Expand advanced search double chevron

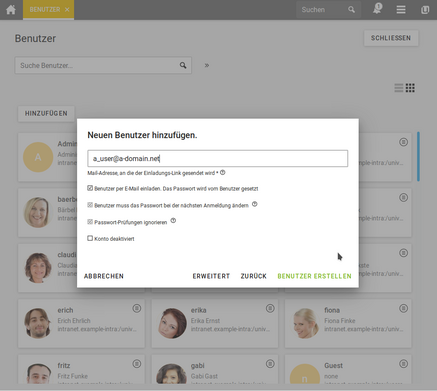pos(207,65)
